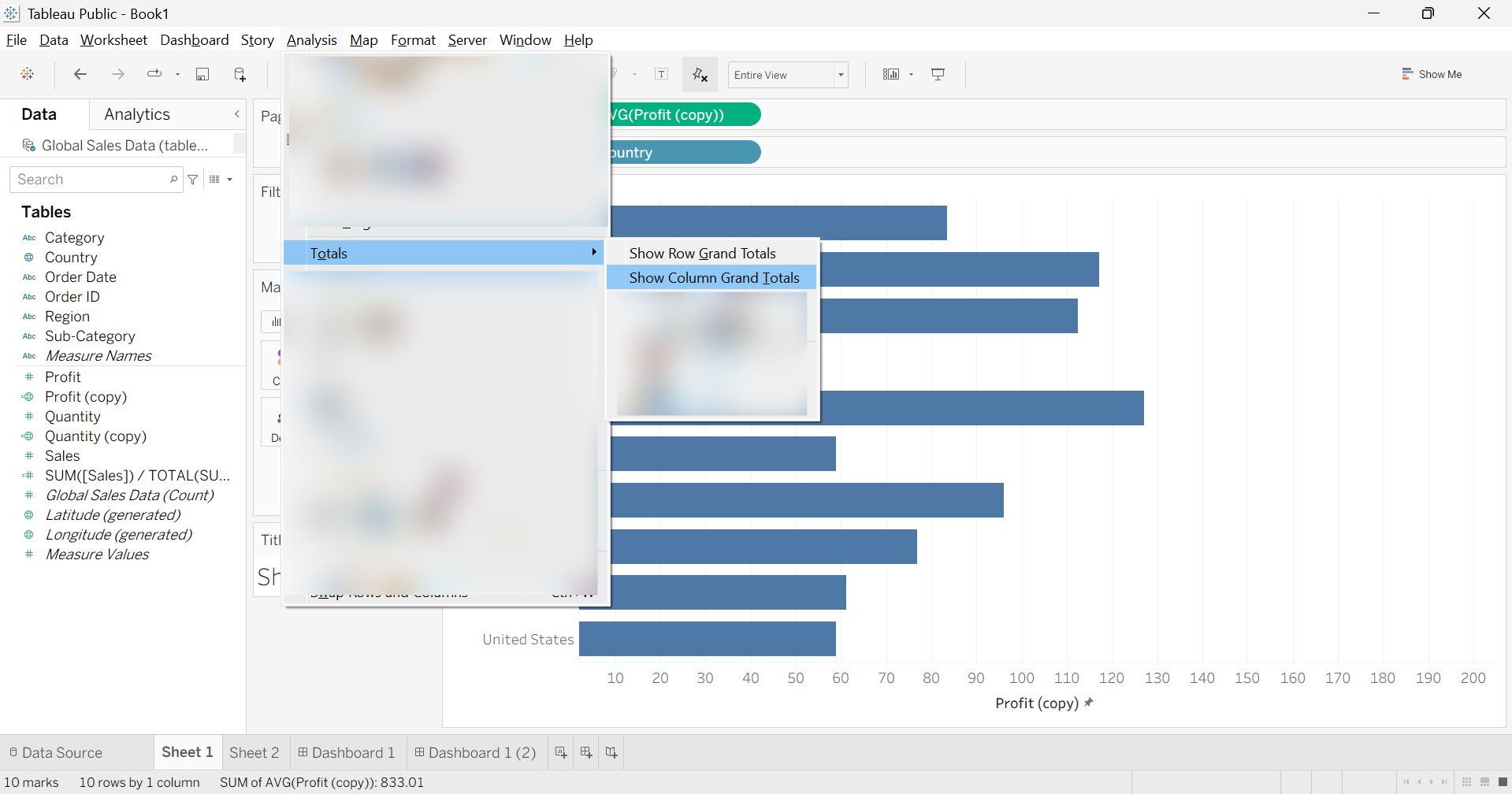The height and width of the screenshot is (794, 1512).
Task: Click the save workbook icon
Action: pyautogui.click(x=202, y=74)
